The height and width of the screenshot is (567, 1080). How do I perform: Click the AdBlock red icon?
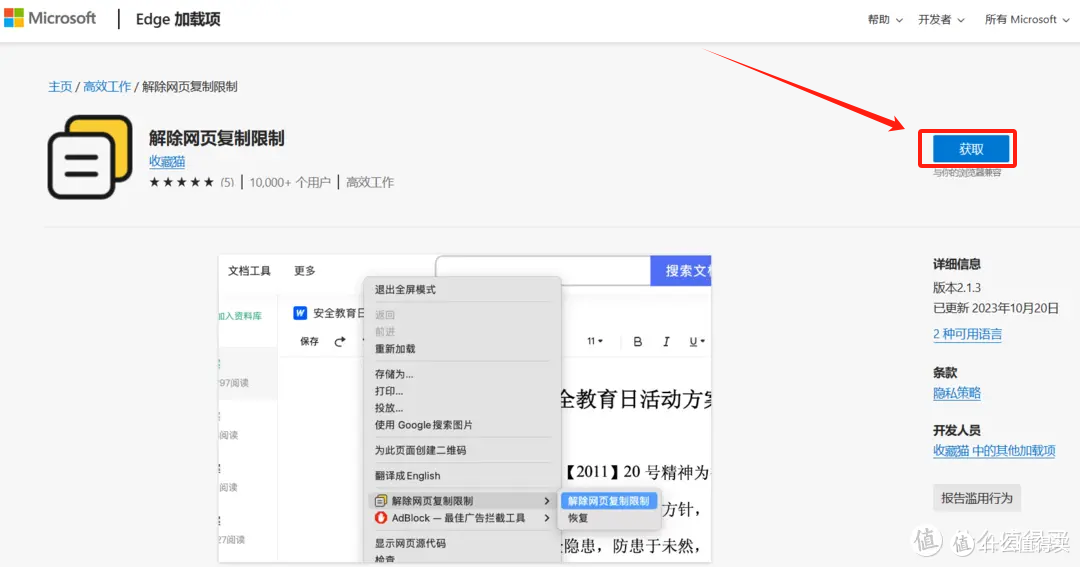pos(381,518)
